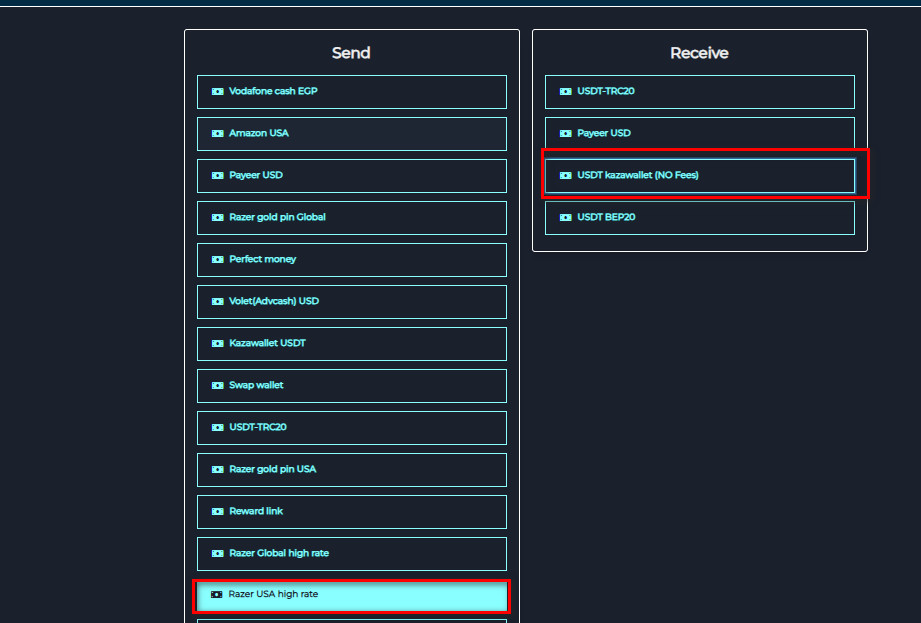Choose Razer Global high rate option
This screenshot has width=921, height=623.
[351, 553]
